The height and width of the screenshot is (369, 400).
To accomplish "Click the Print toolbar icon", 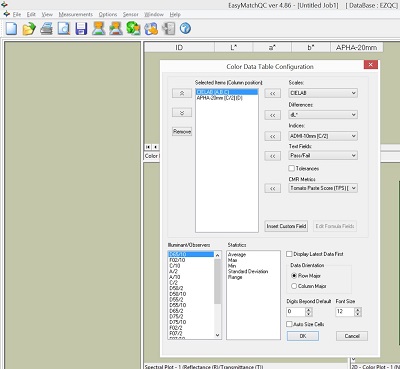I will coord(46,28).
